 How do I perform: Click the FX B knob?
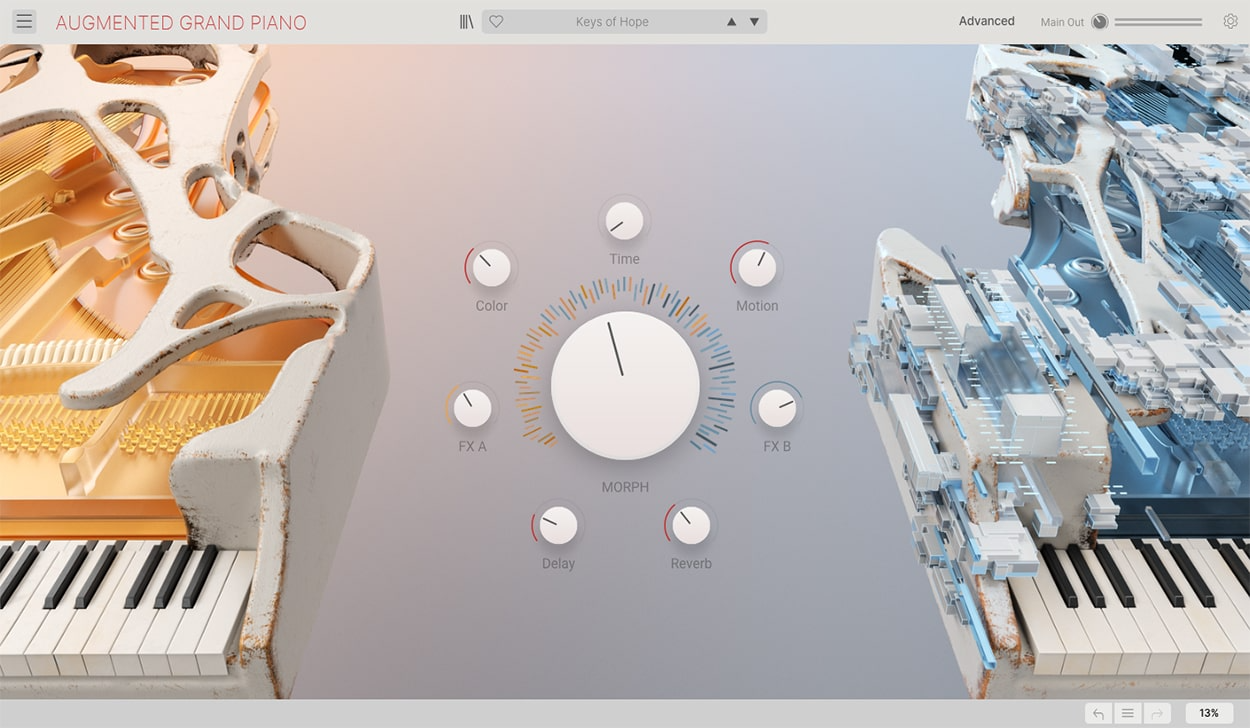point(777,408)
